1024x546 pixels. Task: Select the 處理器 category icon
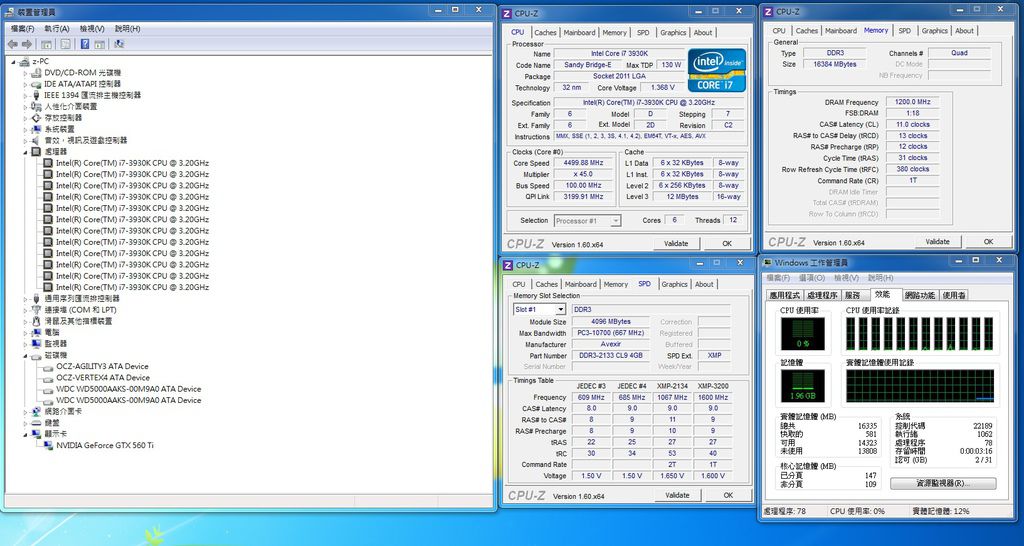[x=37, y=152]
